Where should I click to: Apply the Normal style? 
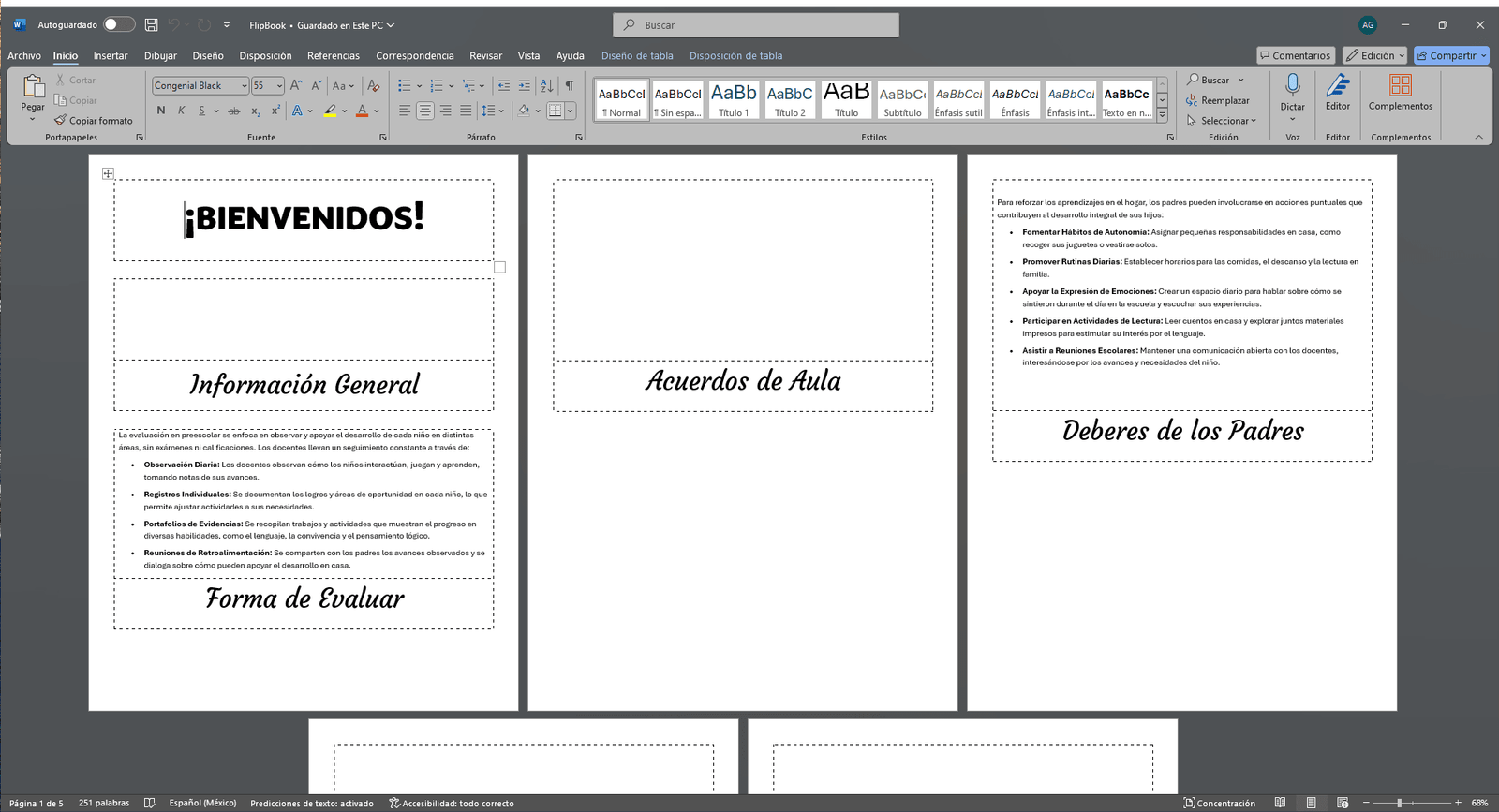622,98
